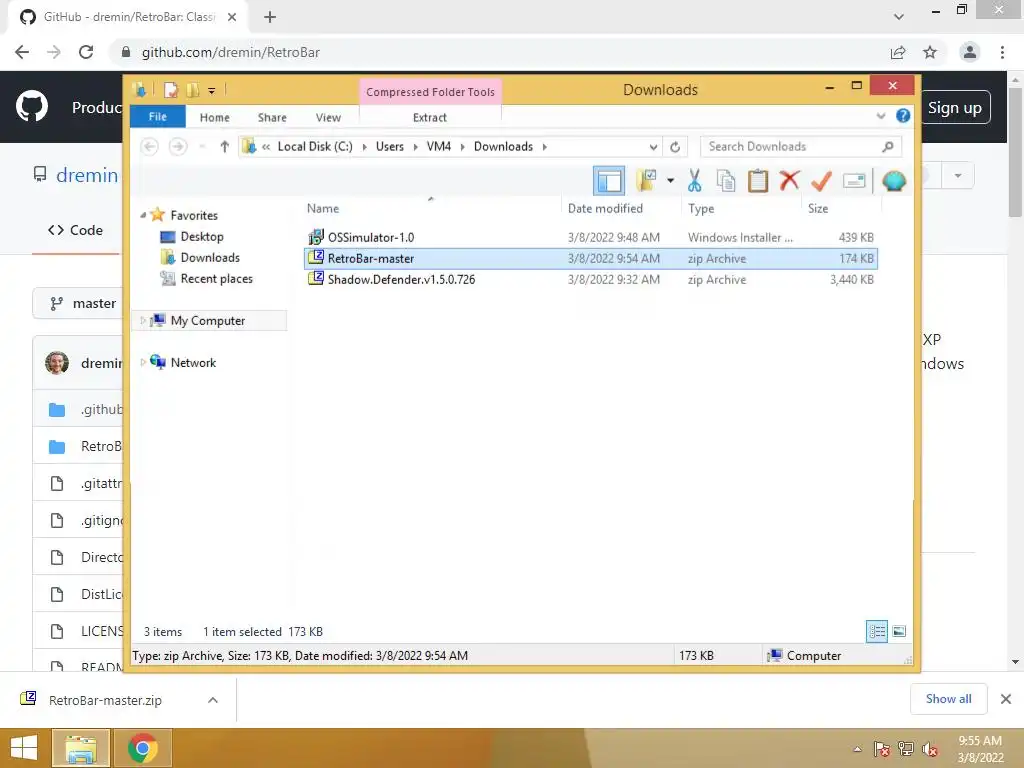Bookmark this page with the star icon
The width and height of the screenshot is (1024, 768).
tap(930, 52)
